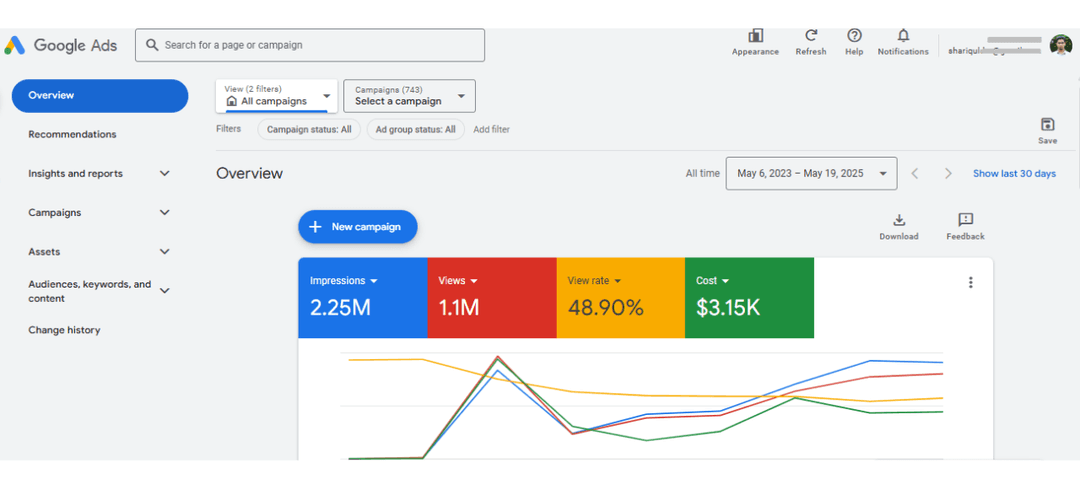Open Change history in sidebar
The image size is (1080, 489).
(x=64, y=331)
